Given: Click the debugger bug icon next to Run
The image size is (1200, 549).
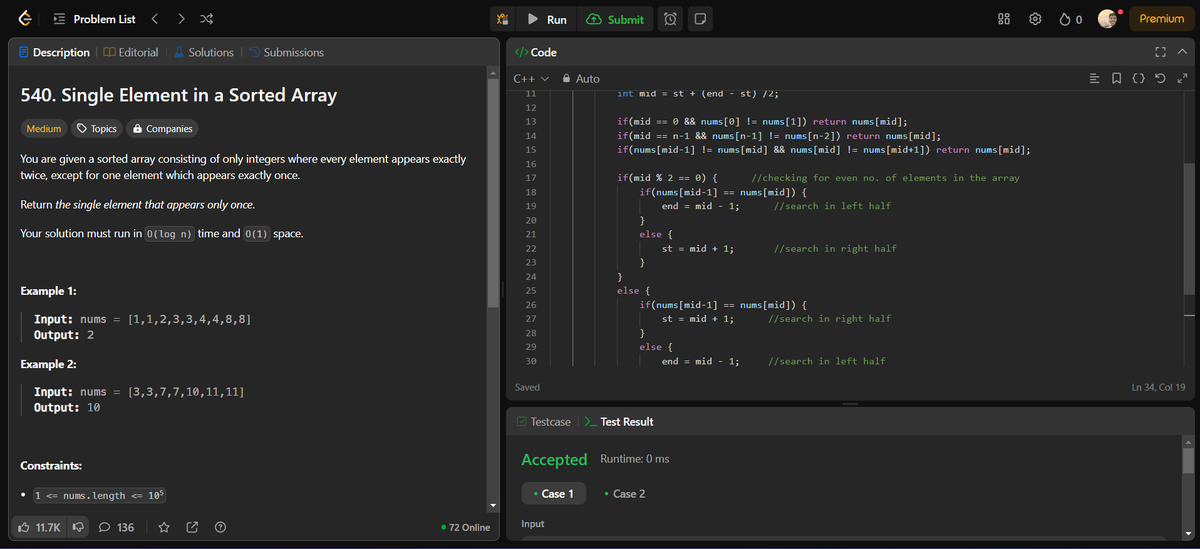Looking at the screenshot, I should (x=504, y=19).
